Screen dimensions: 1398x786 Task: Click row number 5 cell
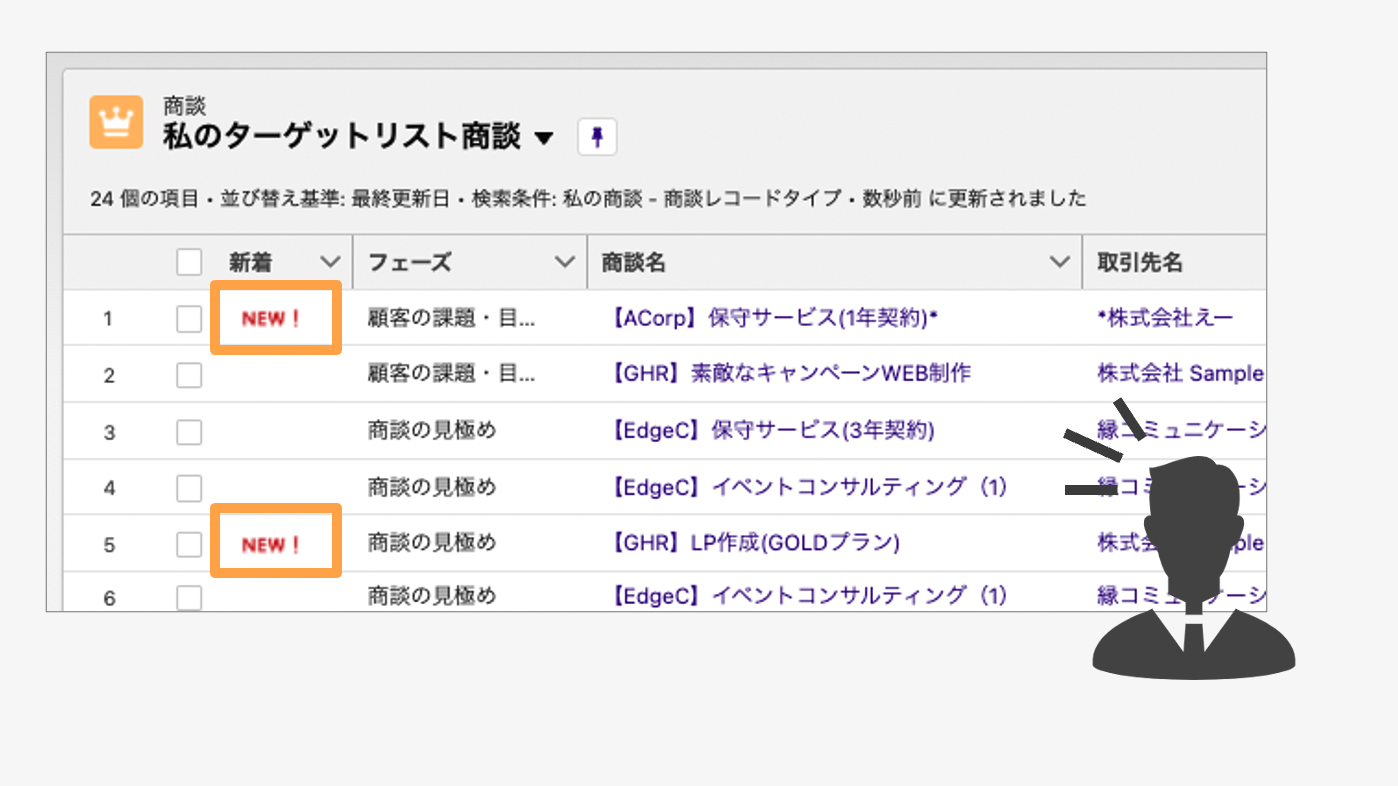click(109, 546)
